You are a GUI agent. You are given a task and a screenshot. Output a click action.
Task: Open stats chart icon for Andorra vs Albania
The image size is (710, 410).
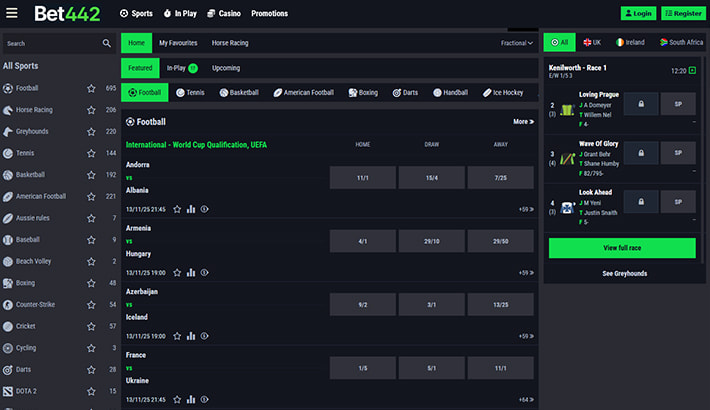pyautogui.click(x=191, y=209)
